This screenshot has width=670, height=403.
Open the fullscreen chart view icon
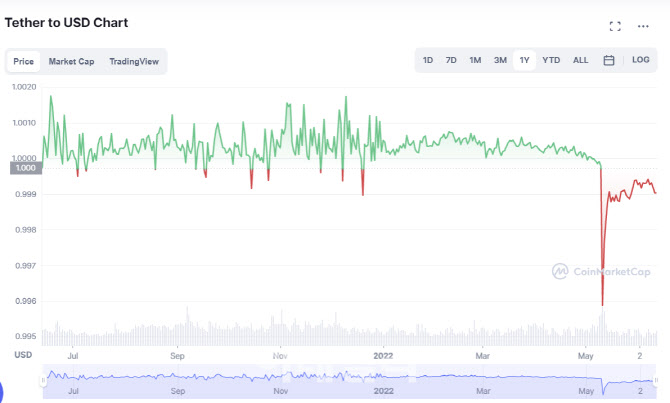pyautogui.click(x=615, y=26)
